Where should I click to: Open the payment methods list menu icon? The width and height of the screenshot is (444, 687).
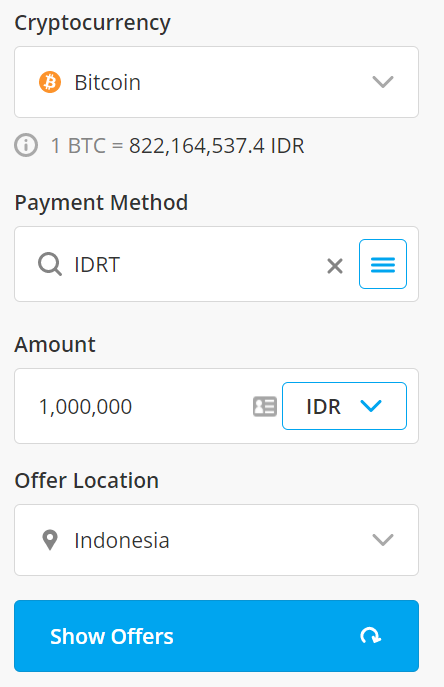click(383, 264)
